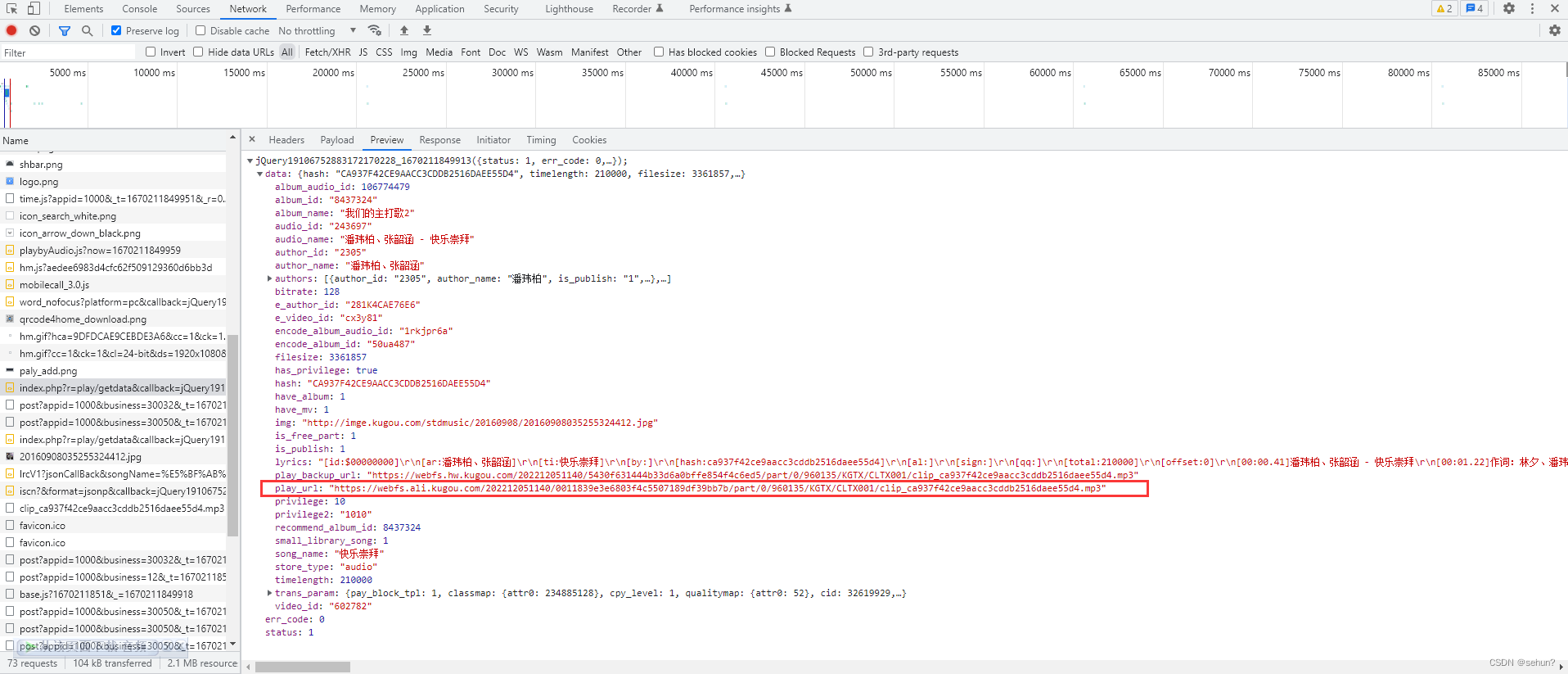Switch to the Response tab
1568x674 pixels.
coord(440,140)
